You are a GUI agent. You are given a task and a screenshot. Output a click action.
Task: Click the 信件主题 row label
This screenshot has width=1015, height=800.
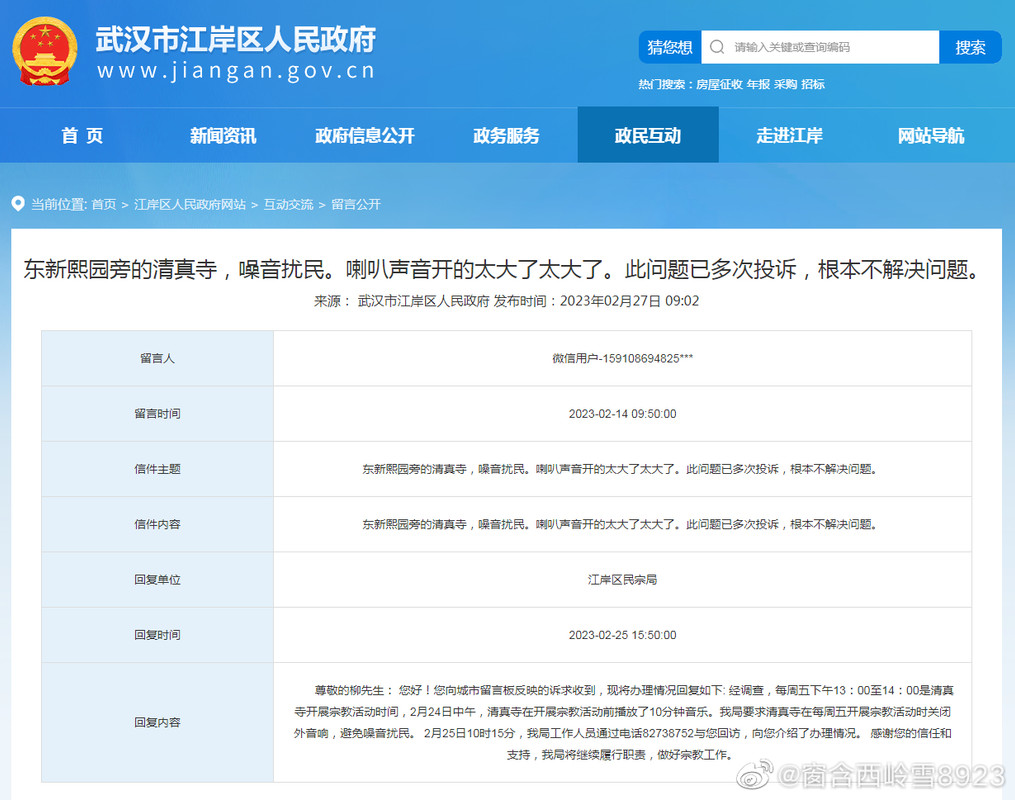(157, 469)
